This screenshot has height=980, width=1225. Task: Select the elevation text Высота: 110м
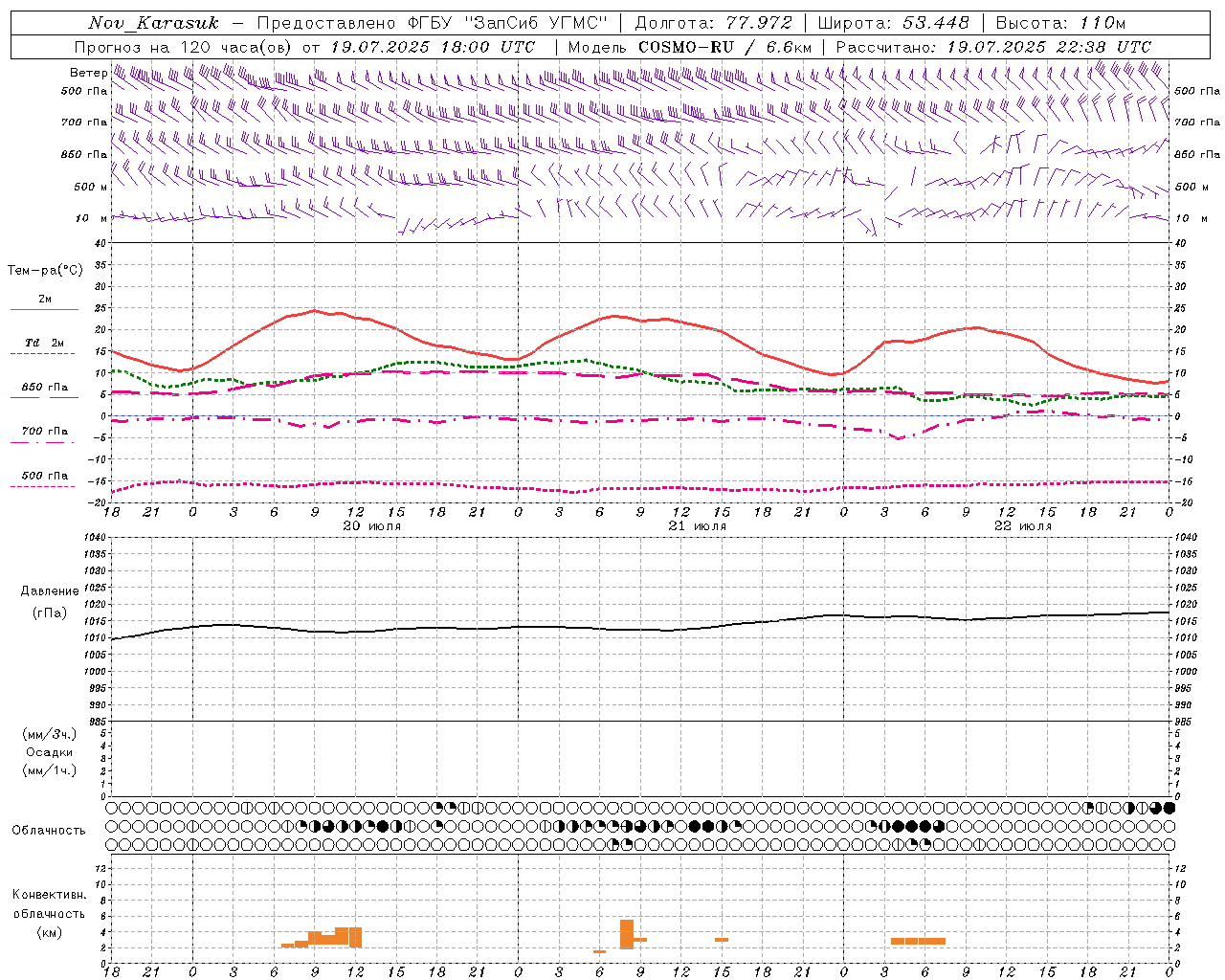coord(1060,23)
